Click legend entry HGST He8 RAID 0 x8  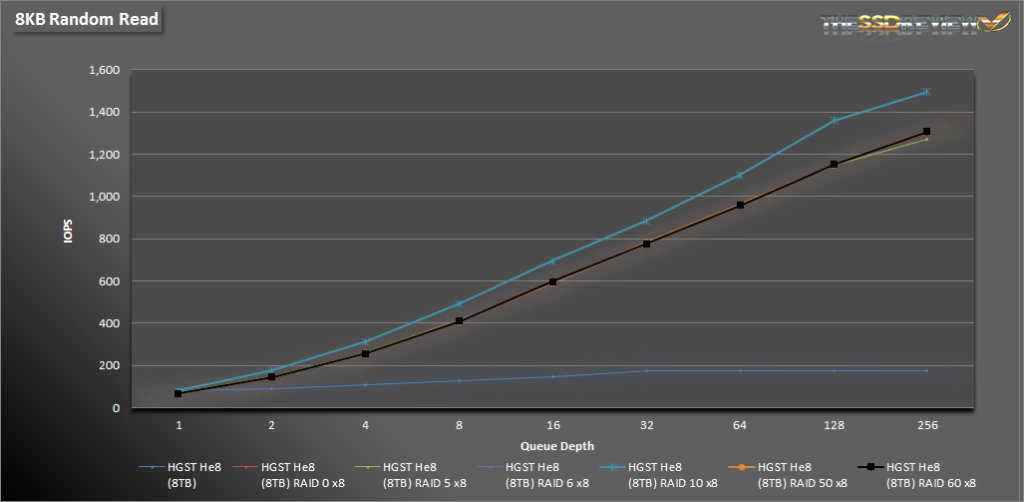pos(288,475)
